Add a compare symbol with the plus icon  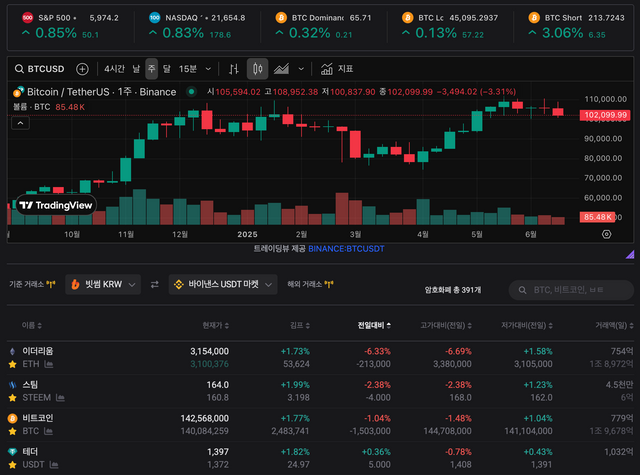[82, 69]
